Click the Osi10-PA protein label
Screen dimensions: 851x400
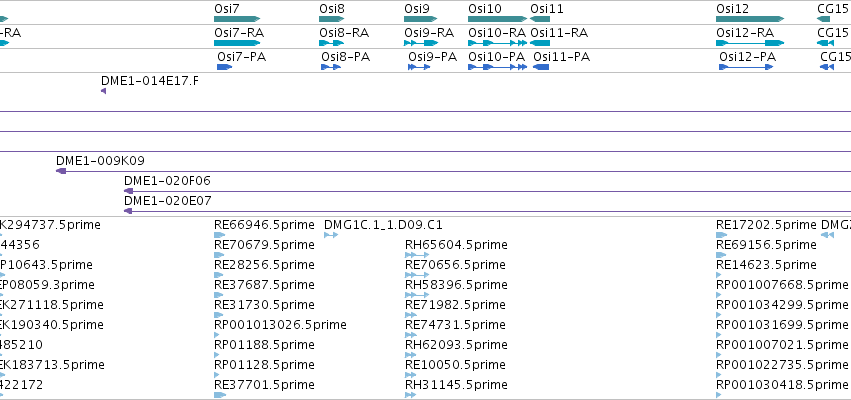(497, 56)
